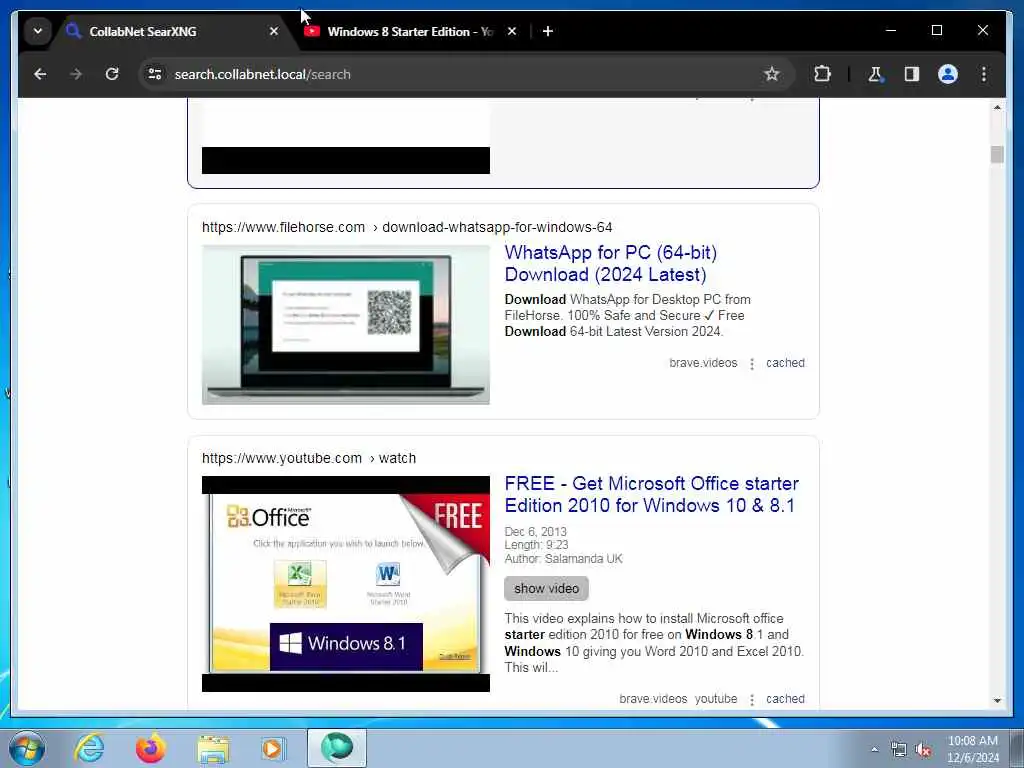
Task: Open the Chrome three-dot menu
Action: [984, 74]
